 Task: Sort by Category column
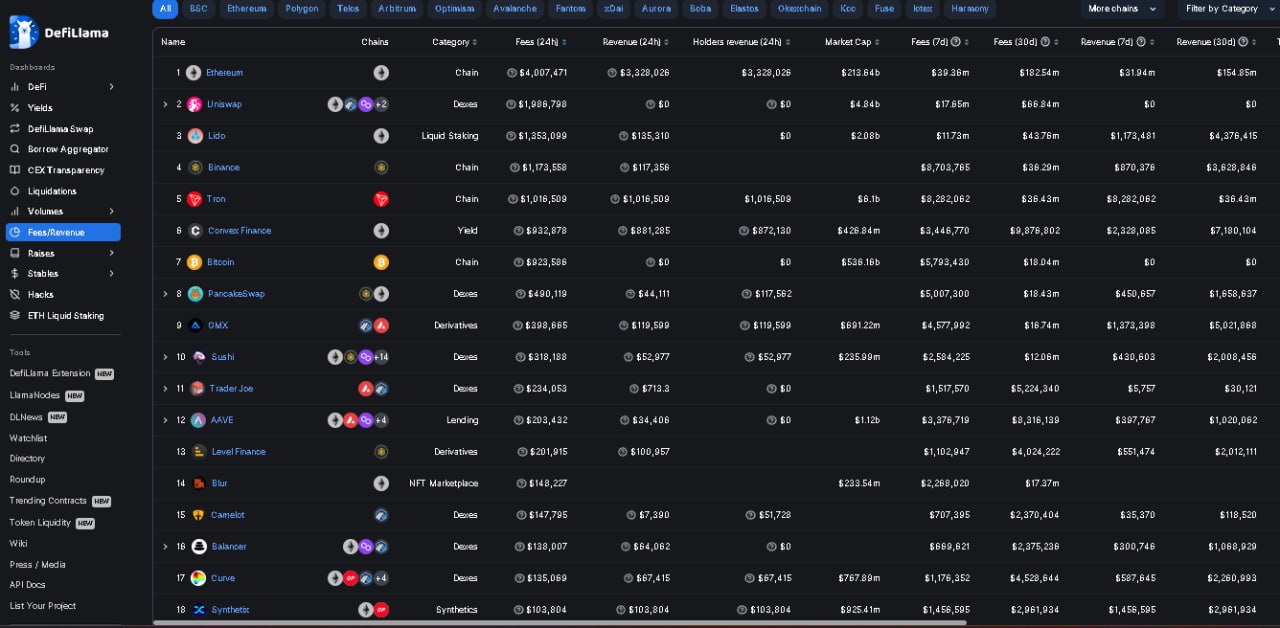pos(455,42)
